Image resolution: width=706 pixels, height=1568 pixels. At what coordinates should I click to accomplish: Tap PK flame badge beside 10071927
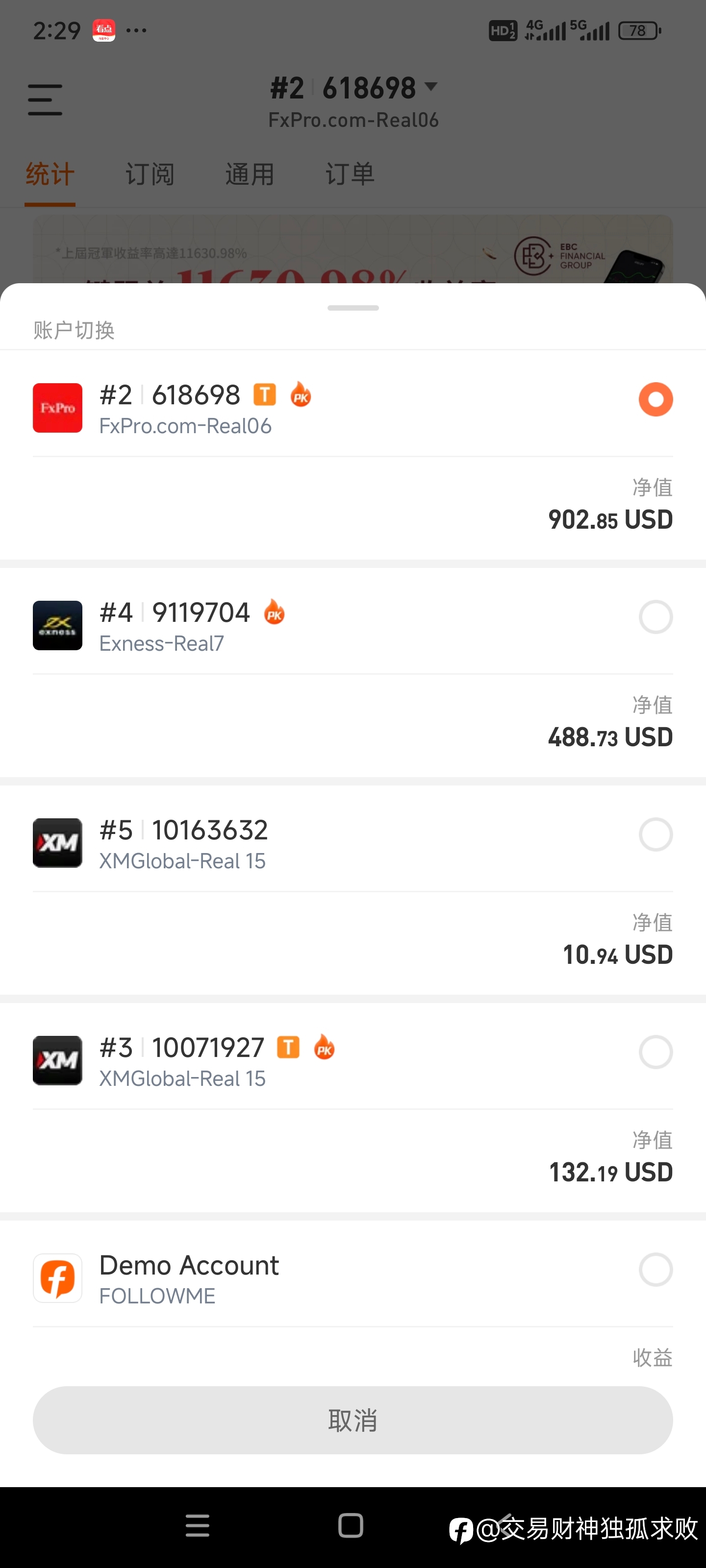tap(324, 1047)
